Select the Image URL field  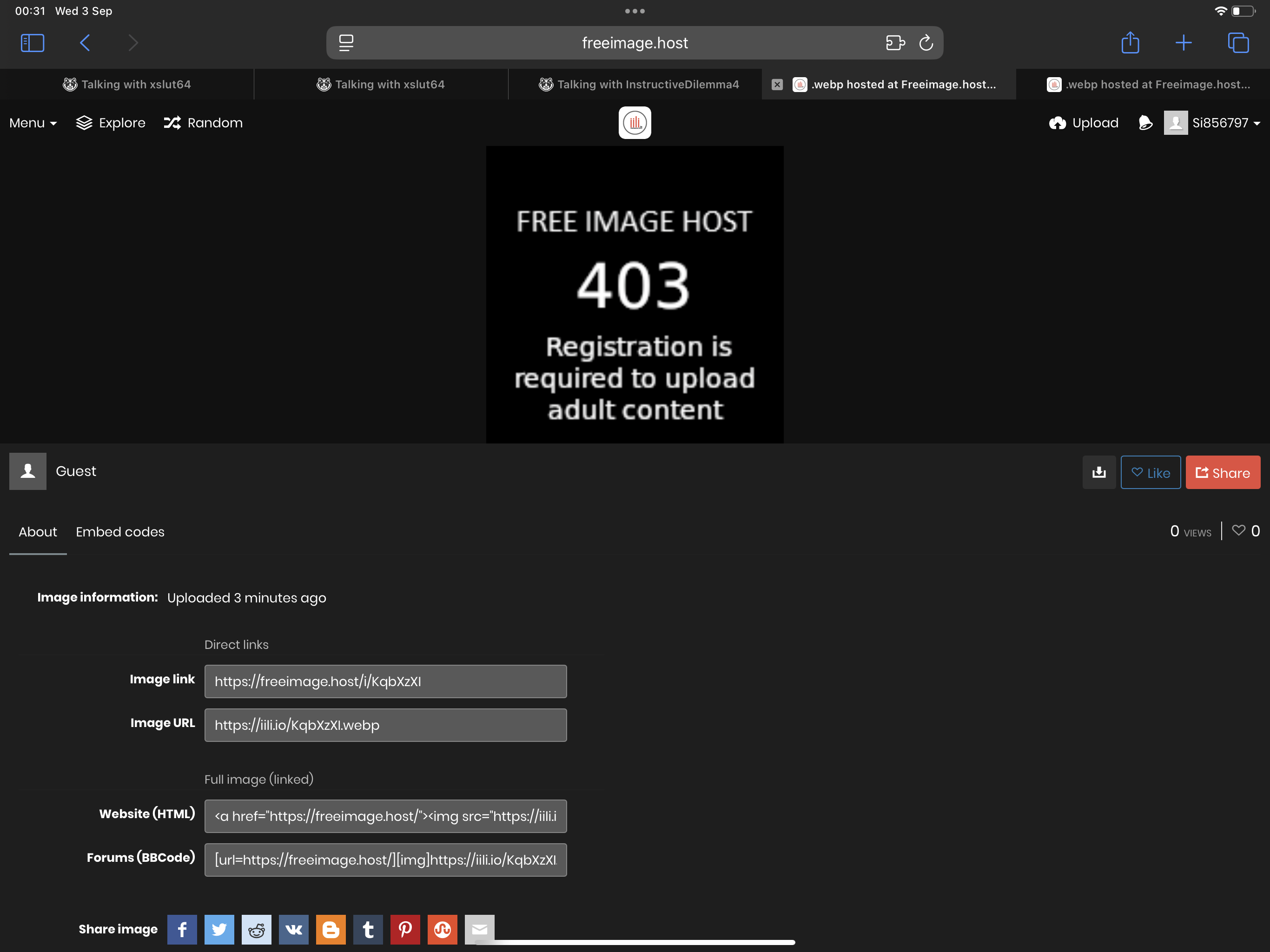[x=385, y=725]
